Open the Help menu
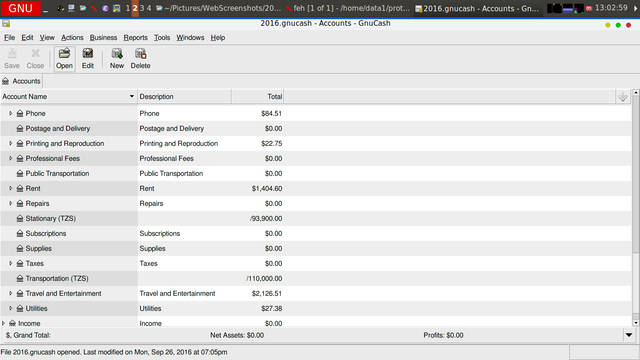640x360 pixels. 218,38
